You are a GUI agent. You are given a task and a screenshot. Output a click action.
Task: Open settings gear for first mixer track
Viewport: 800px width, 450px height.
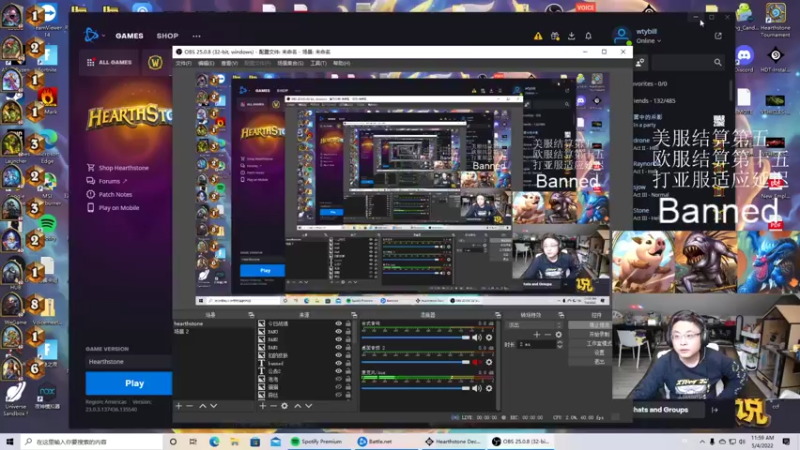[489, 337]
